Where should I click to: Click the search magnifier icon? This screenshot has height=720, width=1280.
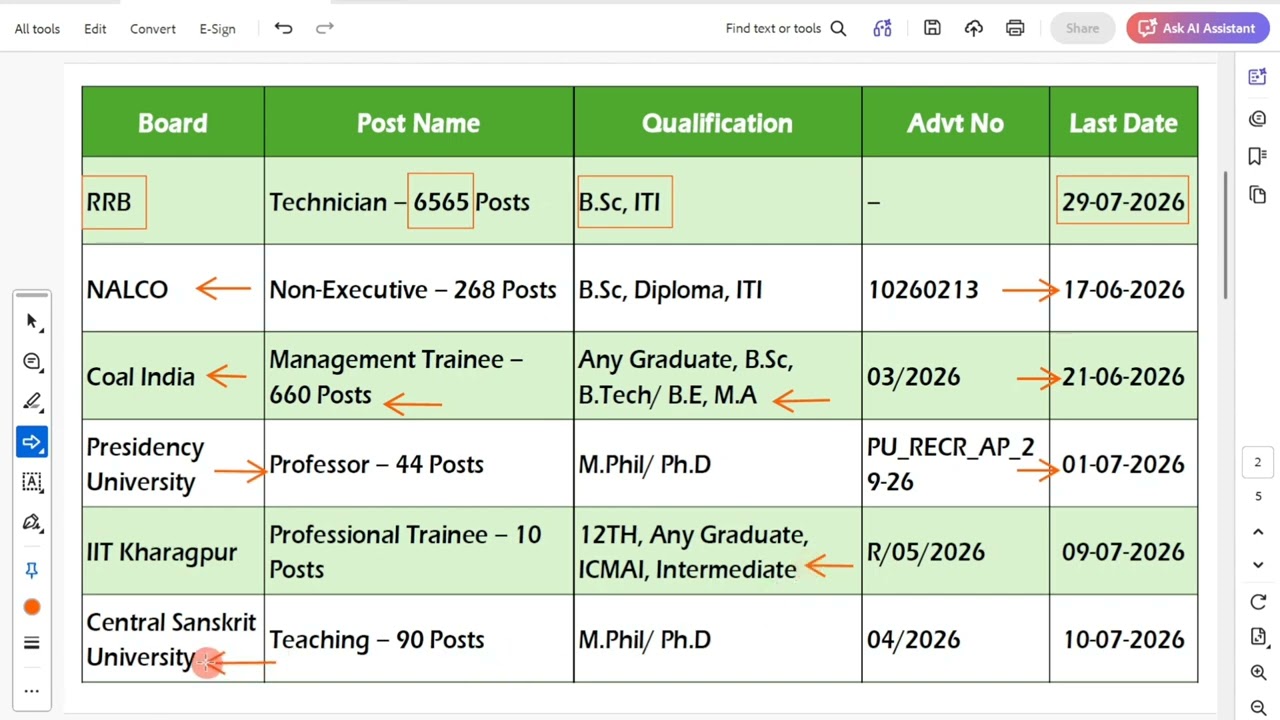tap(838, 28)
